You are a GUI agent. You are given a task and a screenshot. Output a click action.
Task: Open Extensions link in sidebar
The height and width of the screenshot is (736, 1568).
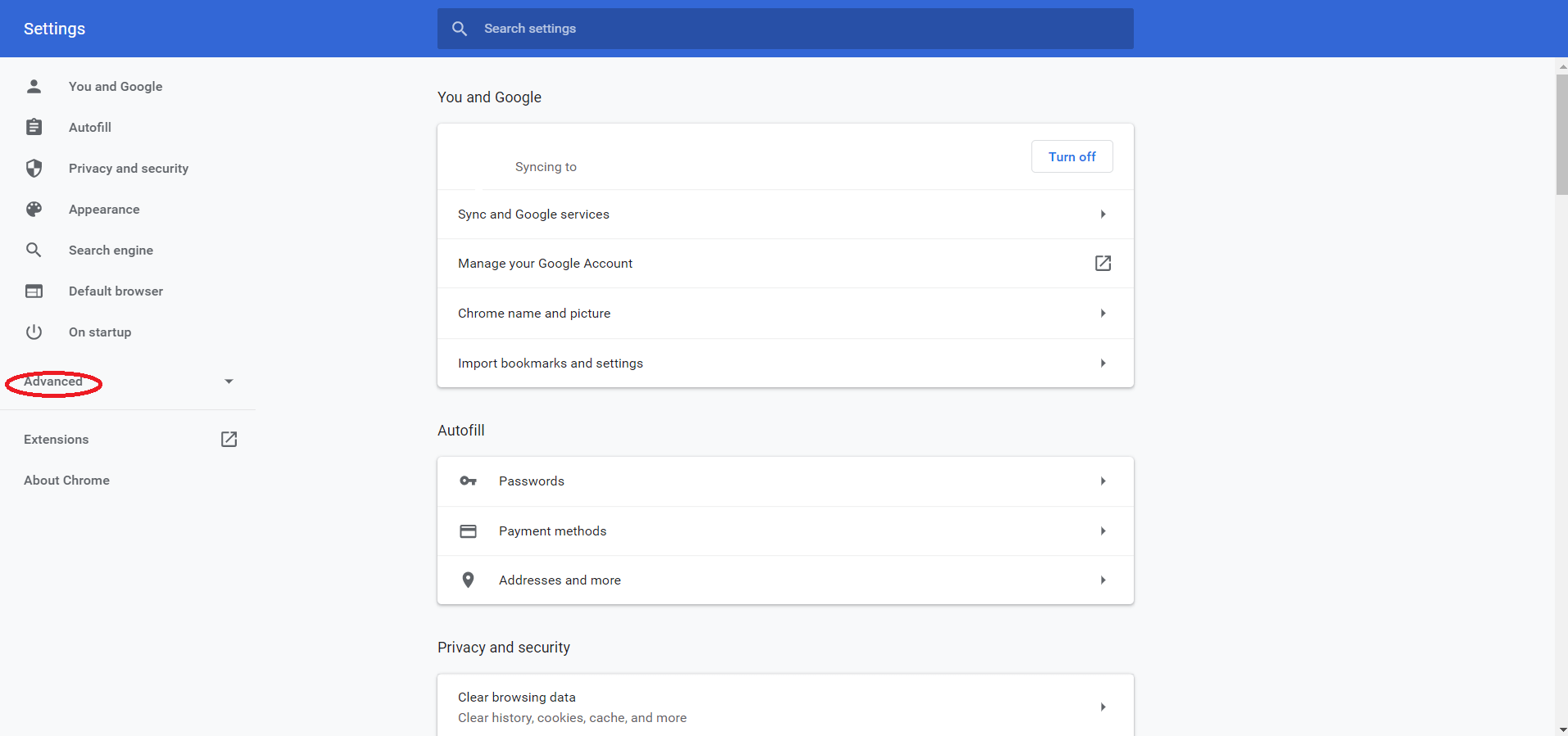coord(56,440)
